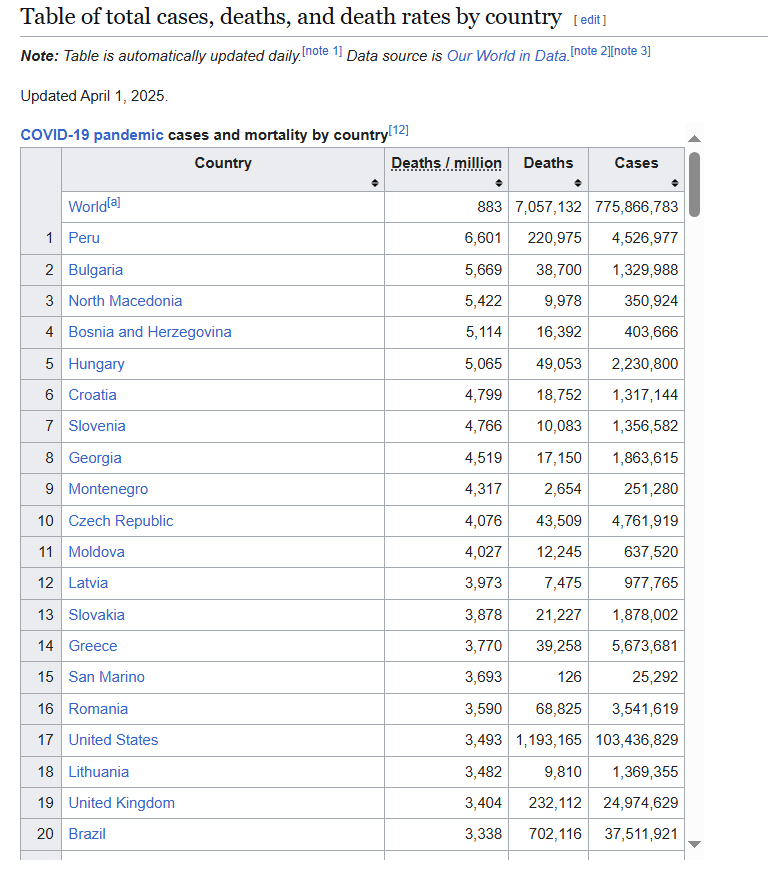Image resolution: width=768 pixels, height=872 pixels.
Task: Select Greece cases value 5,673,681
Action: pos(645,646)
